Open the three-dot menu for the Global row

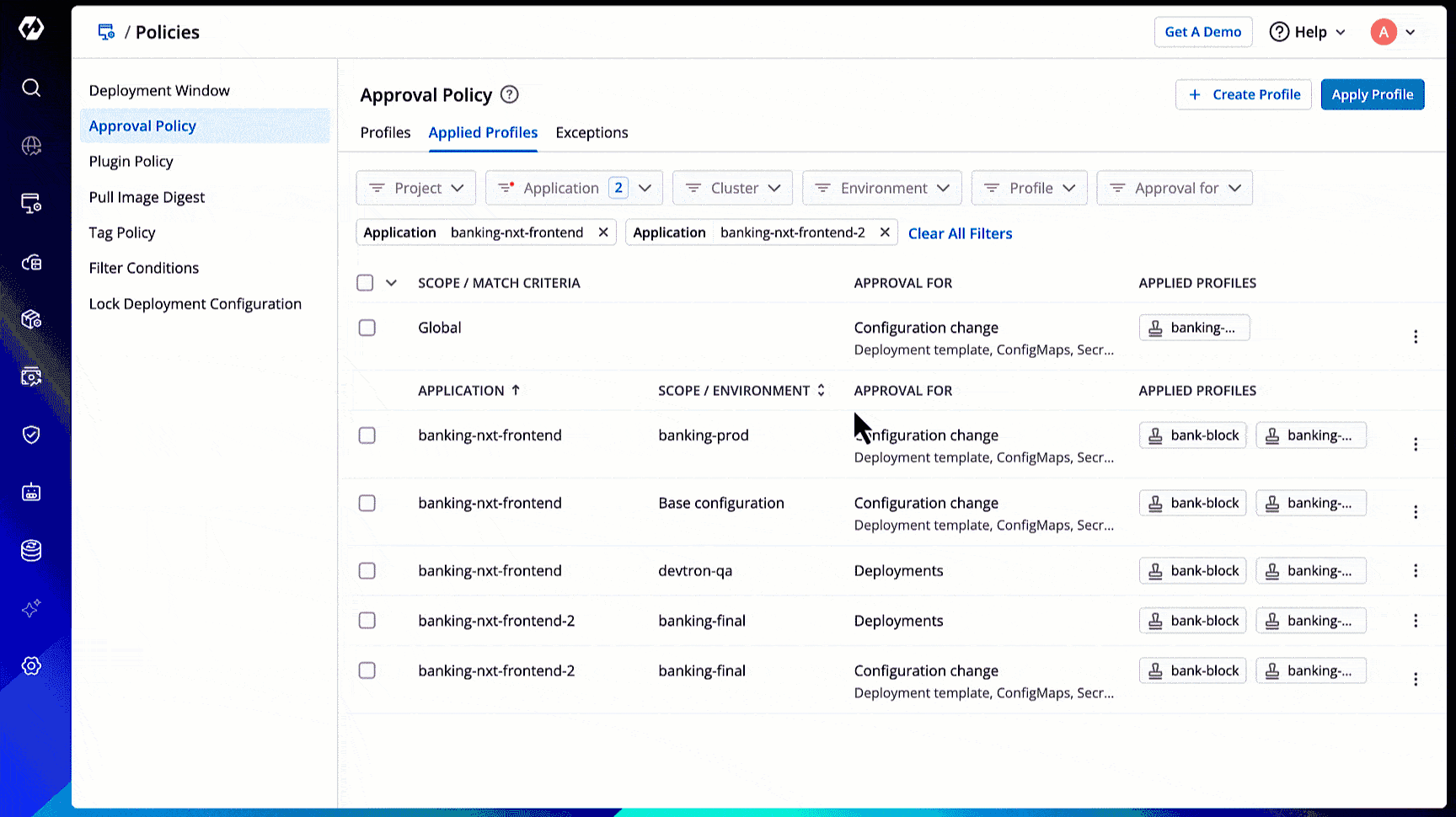(x=1416, y=337)
